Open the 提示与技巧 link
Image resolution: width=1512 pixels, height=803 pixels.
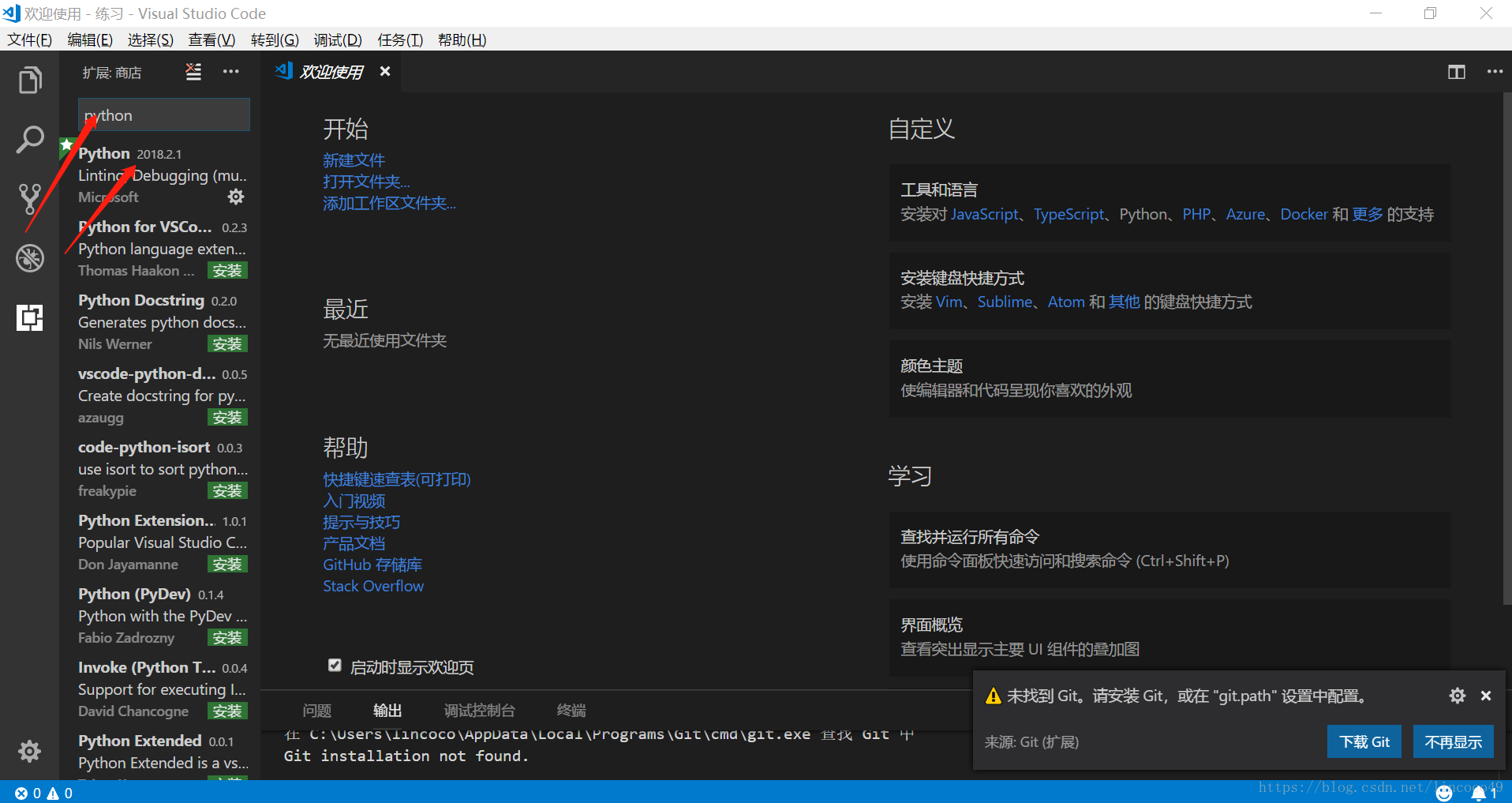coord(361,522)
